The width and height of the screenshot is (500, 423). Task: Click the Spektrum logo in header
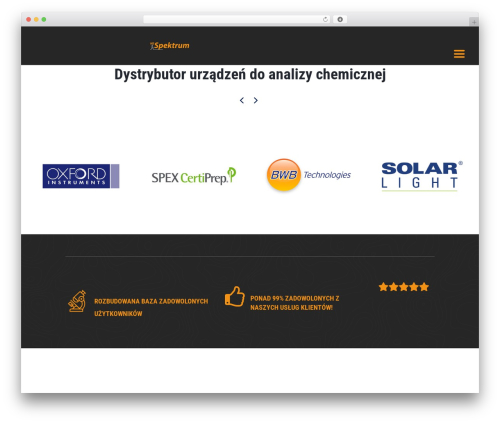170,46
